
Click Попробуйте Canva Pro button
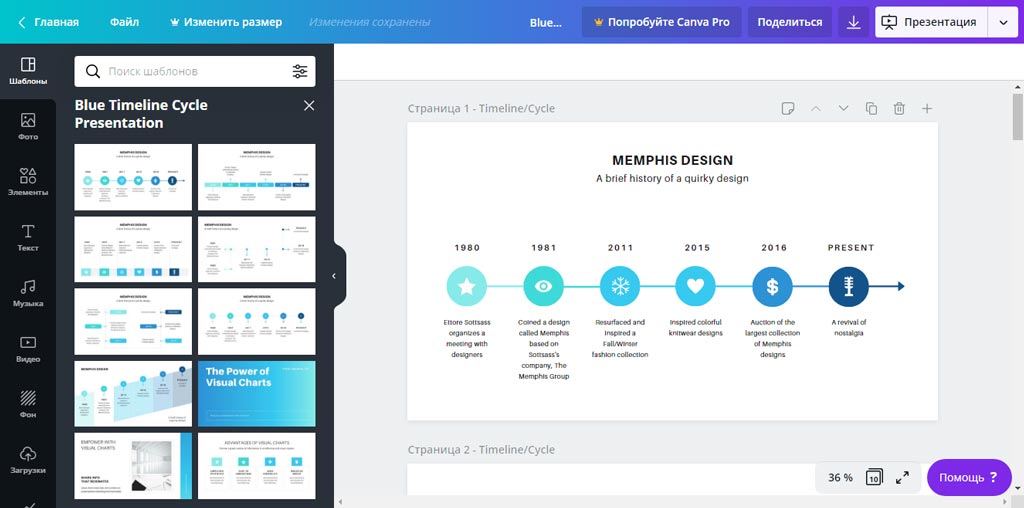(661, 22)
